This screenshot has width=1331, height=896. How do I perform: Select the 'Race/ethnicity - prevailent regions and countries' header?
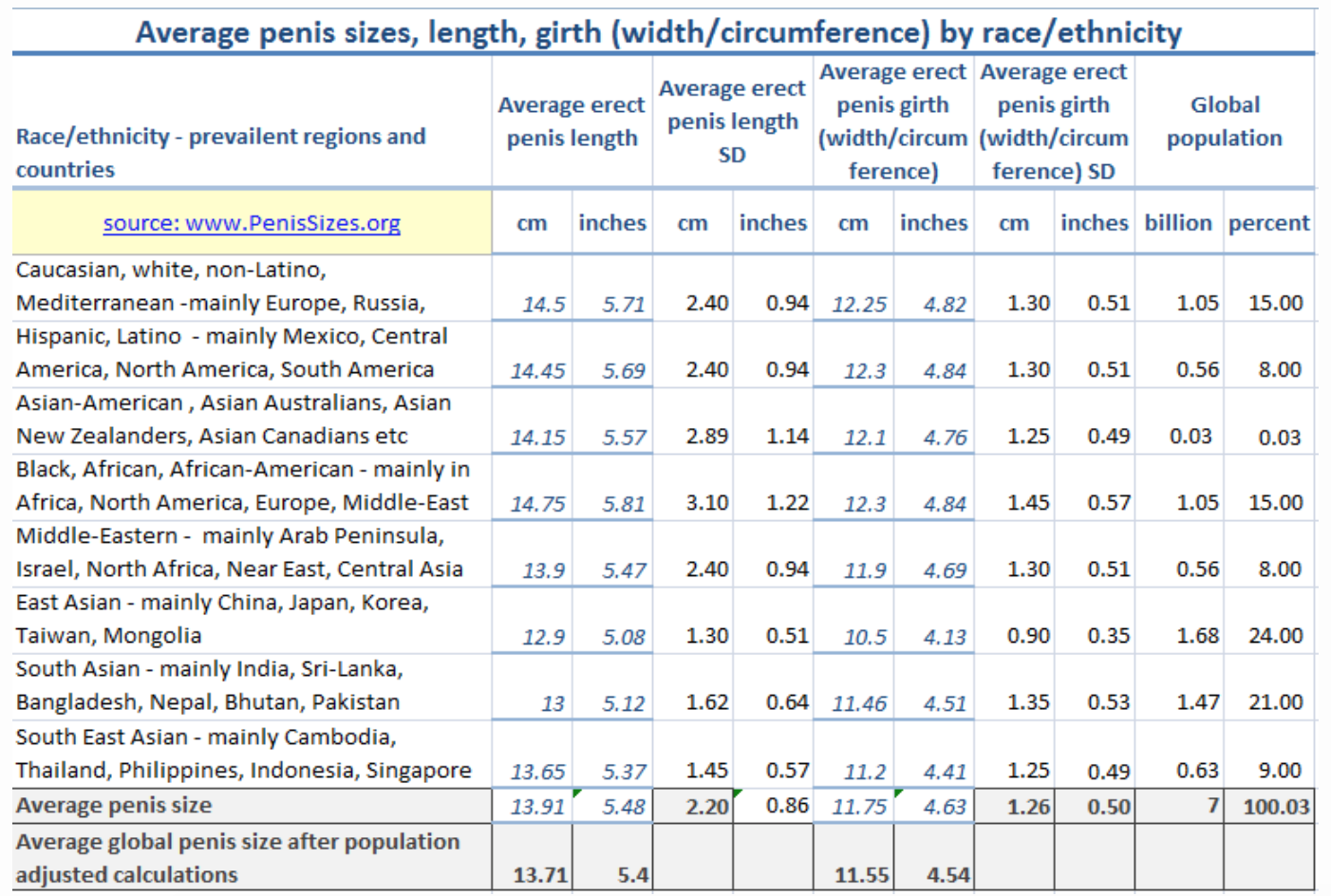tap(221, 153)
